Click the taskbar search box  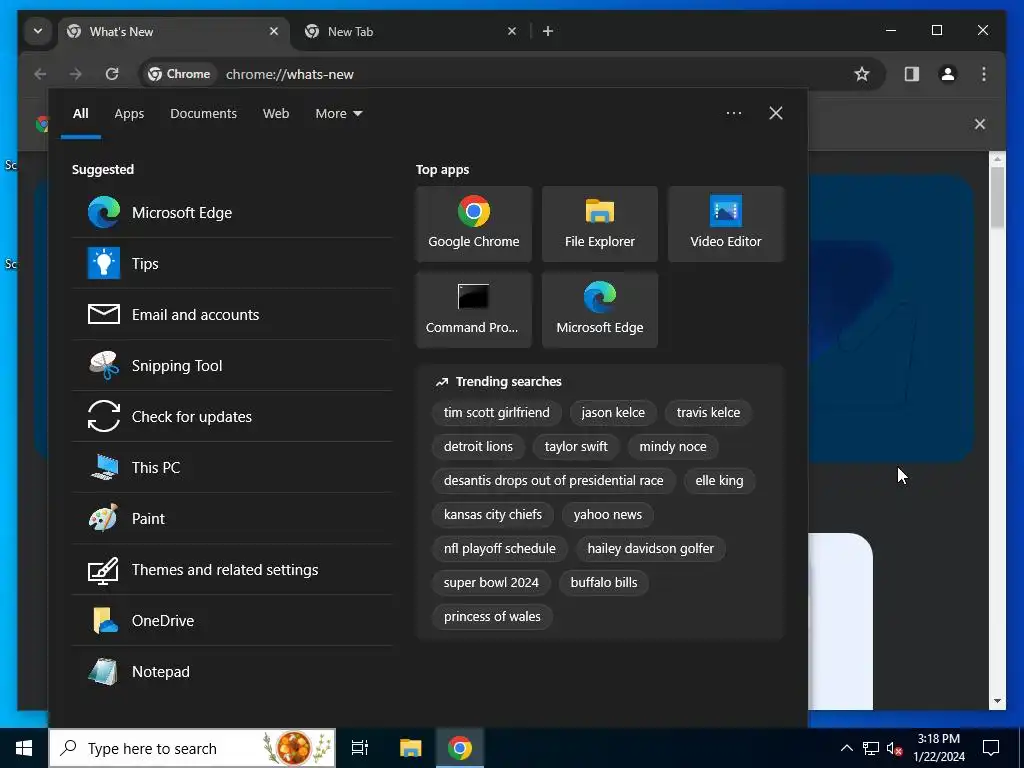click(192, 748)
